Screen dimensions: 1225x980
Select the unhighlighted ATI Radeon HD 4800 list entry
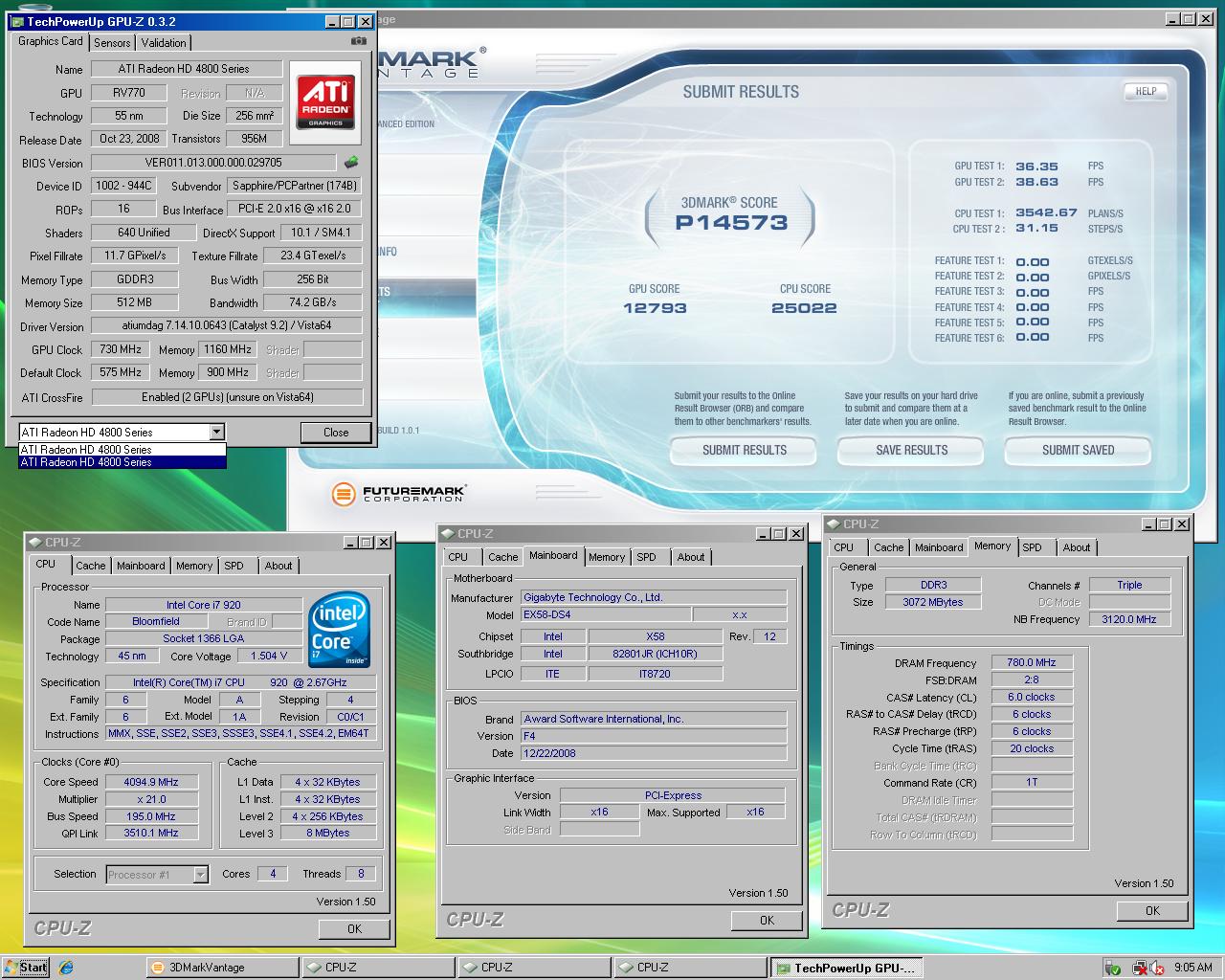pos(122,450)
